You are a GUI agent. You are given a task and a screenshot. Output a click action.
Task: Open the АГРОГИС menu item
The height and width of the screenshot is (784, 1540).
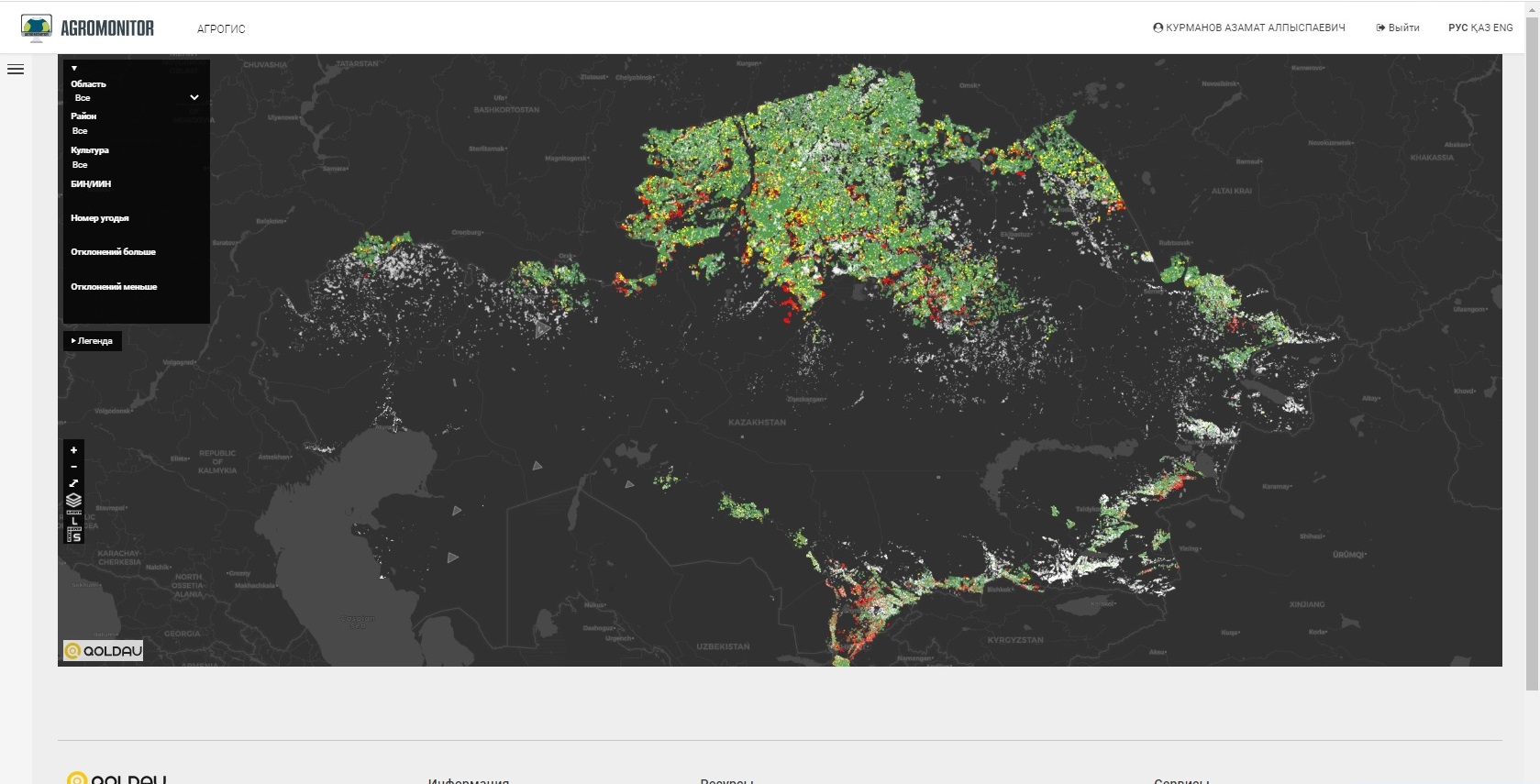tap(221, 29)
